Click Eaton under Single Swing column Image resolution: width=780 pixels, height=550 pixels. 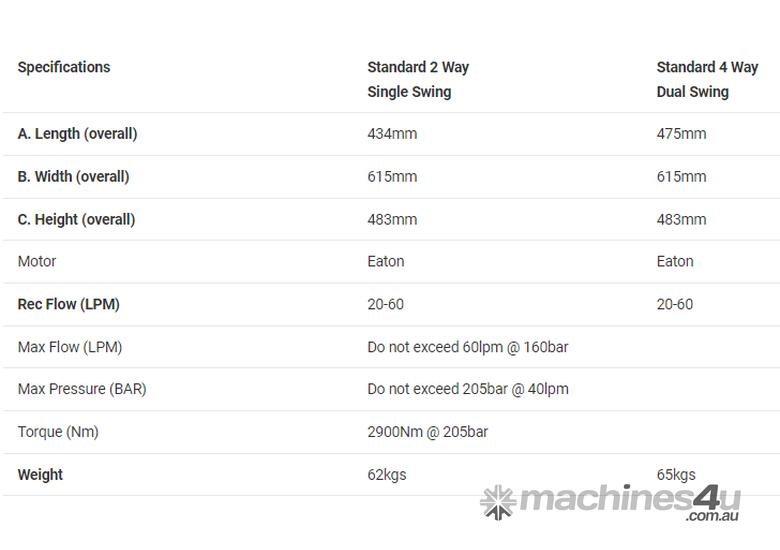[386, 261]
